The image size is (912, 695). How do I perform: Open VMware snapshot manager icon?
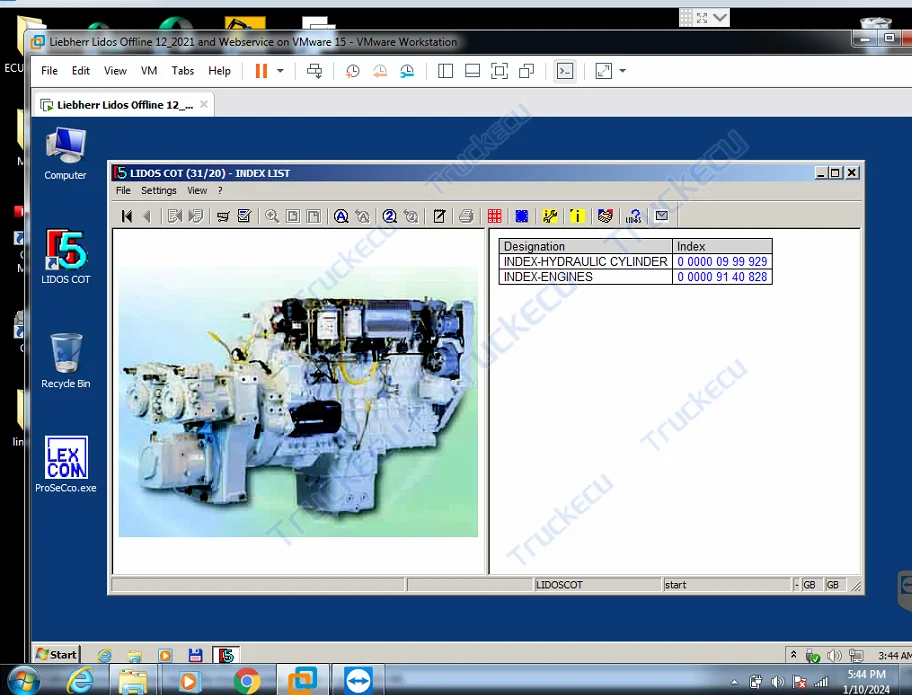pyautogui.click(x=407, y=71)
